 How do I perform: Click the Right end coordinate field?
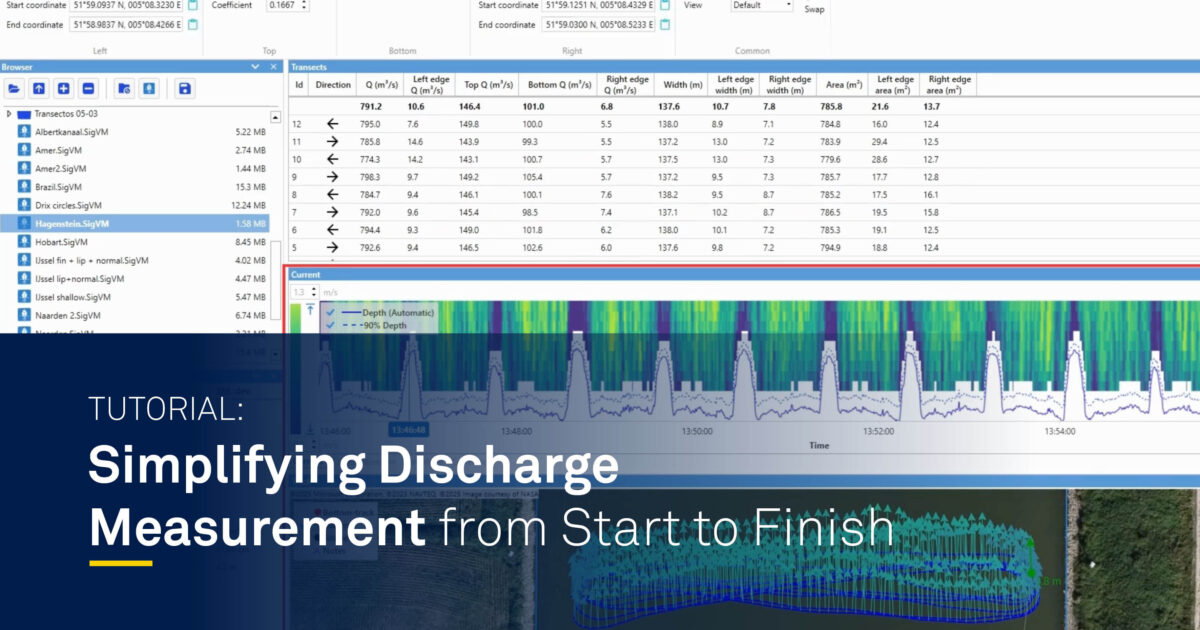tap(599, 24)
